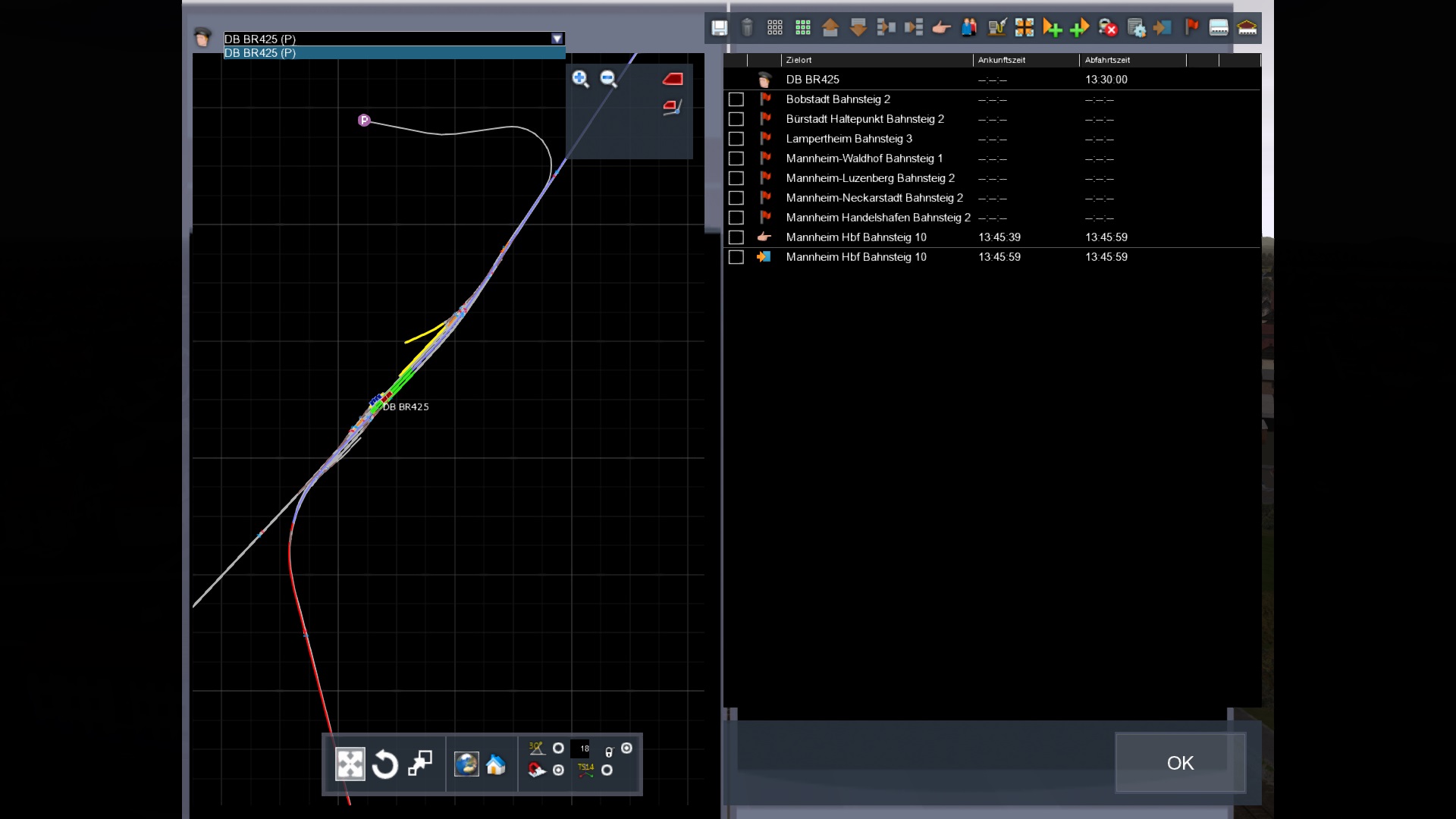Click the Zielort column header
The width and height of the screenshot is (1456, 819).
799,60
